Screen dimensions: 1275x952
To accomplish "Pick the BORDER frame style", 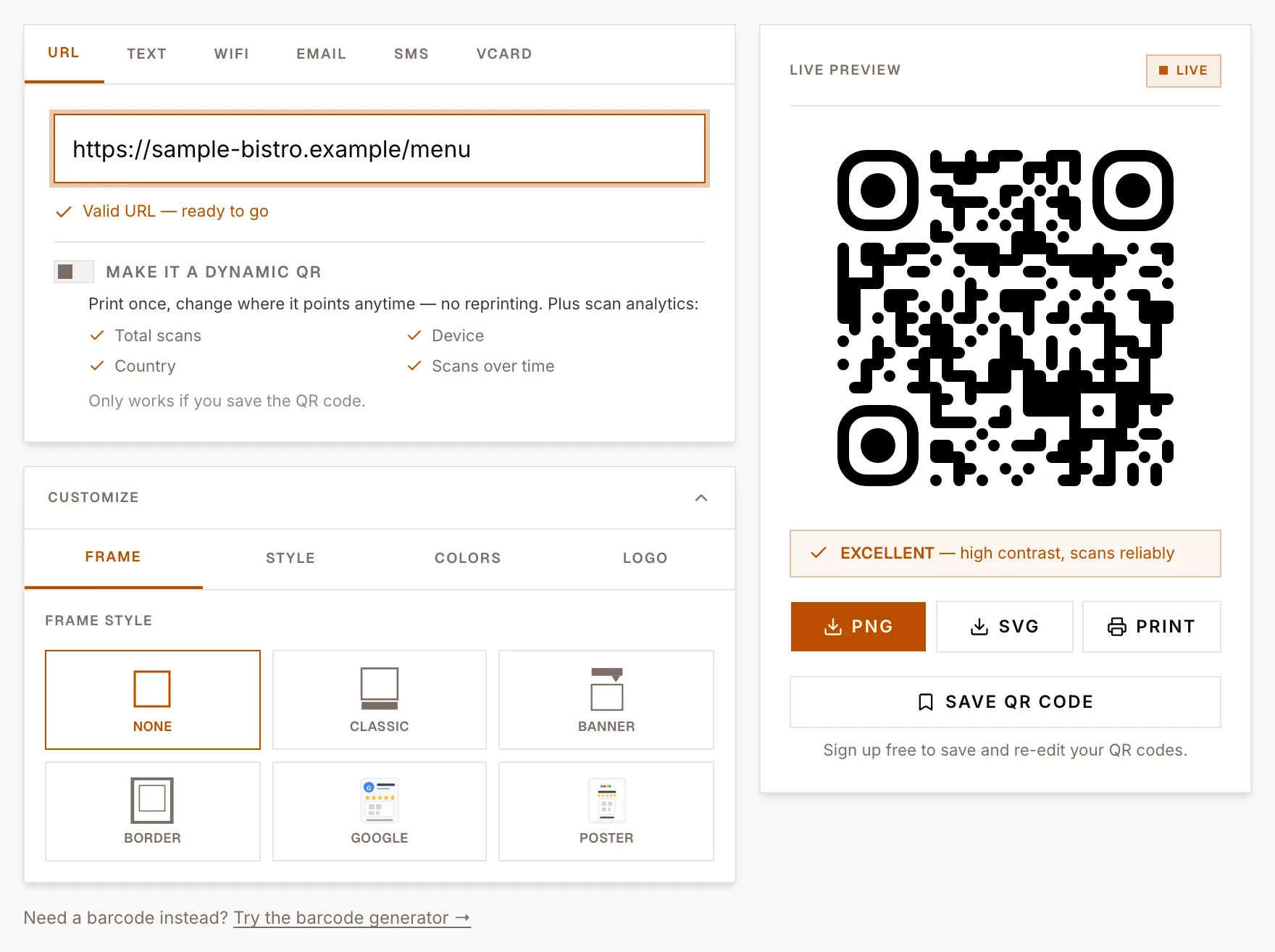I will tap(152, 811).
